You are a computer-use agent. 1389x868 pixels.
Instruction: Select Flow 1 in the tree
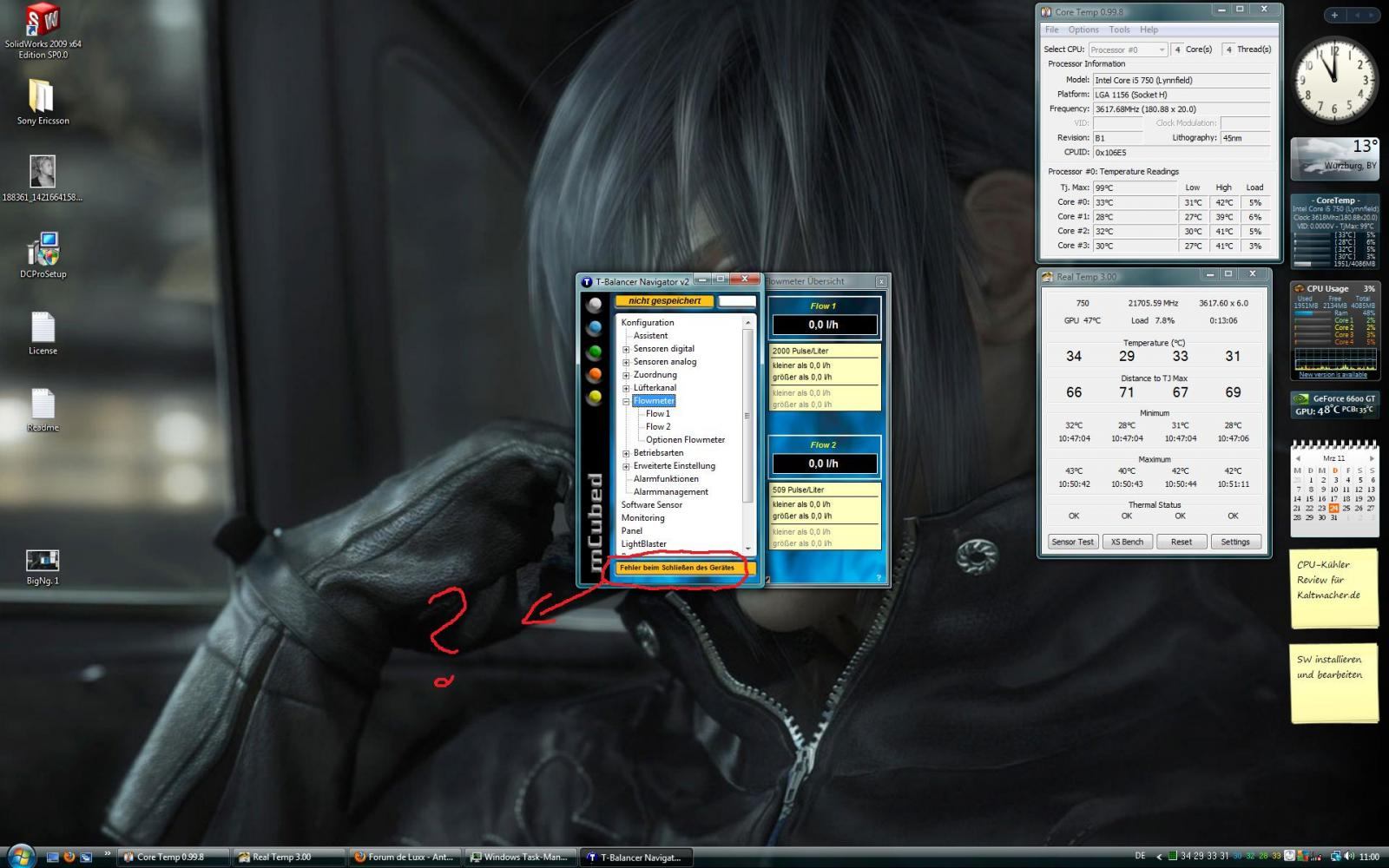[x=658, y=414]
